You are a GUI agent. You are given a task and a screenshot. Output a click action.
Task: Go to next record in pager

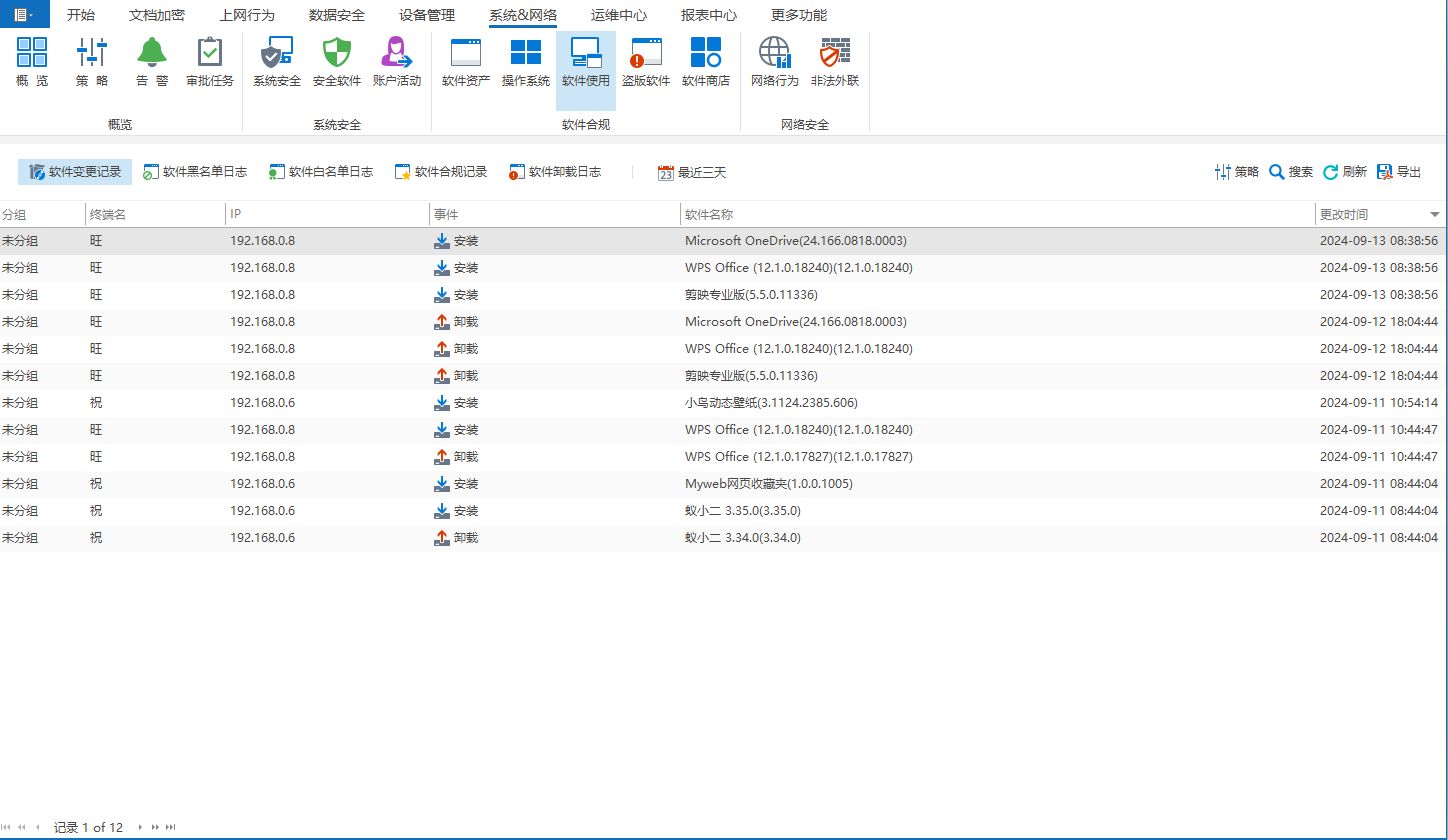pos(140,827)
